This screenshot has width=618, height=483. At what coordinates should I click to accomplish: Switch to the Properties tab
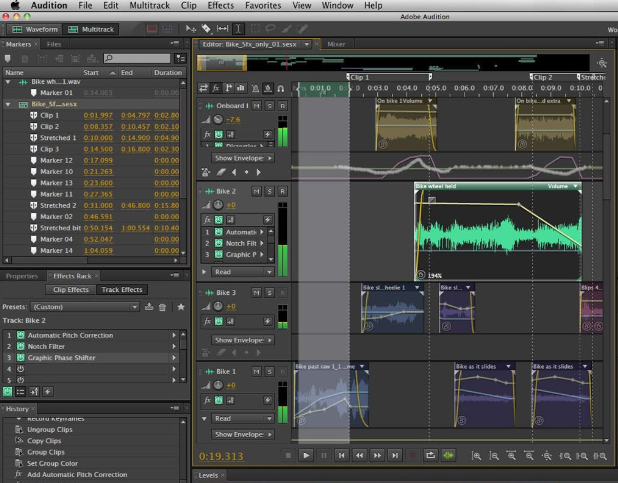coord(22,276)
